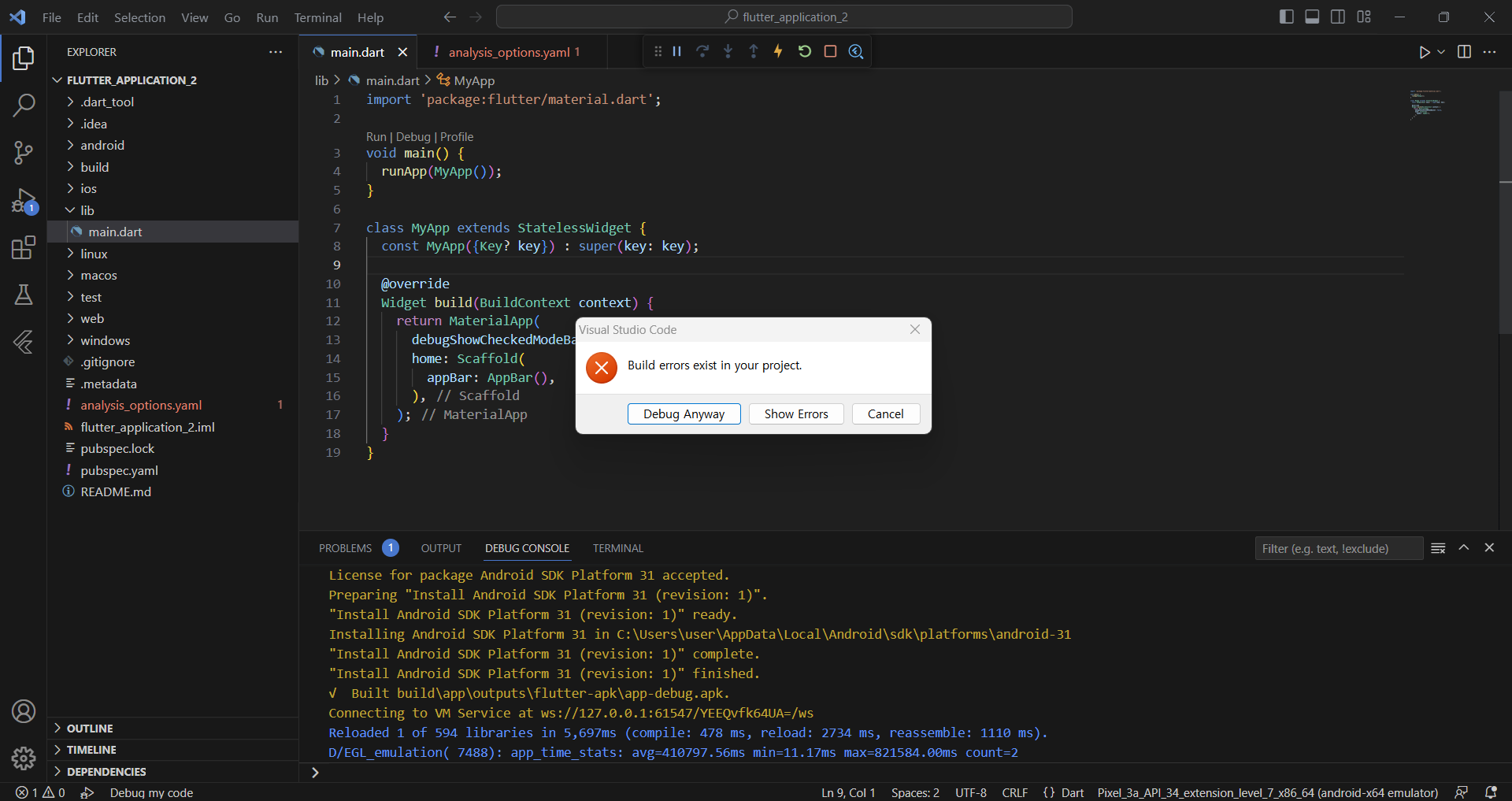
Task: Open the run button dropdown arrow
Action: pyautogui.click(x=1441, y=52)
